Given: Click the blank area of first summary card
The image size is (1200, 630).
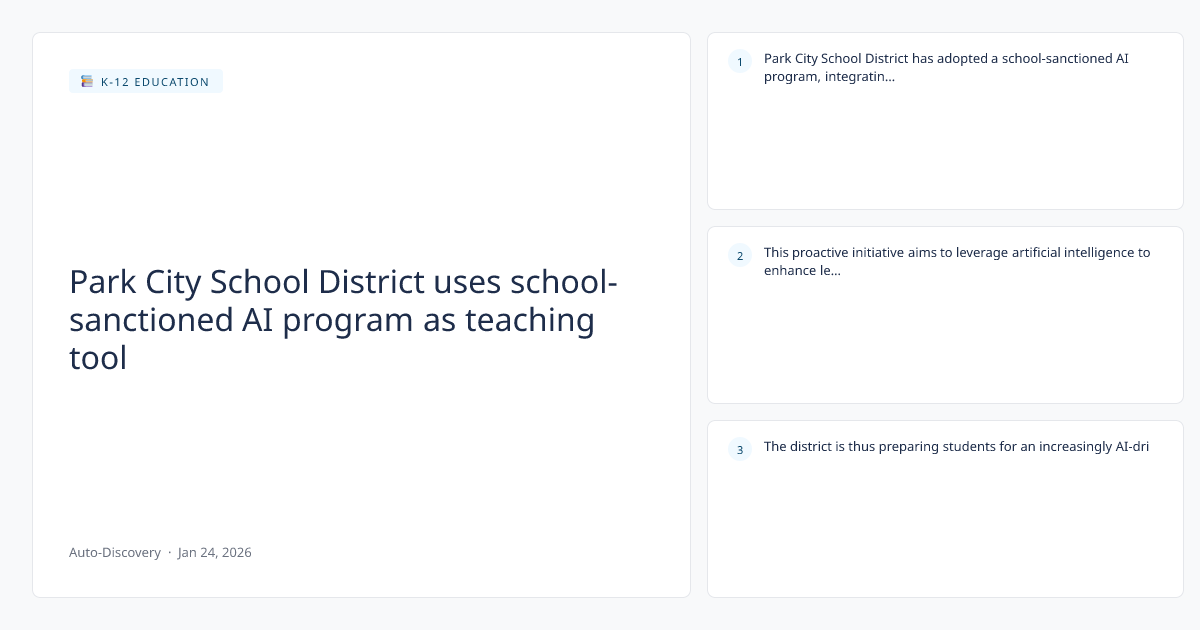Looking at the screenshot, I should (945, 150).
